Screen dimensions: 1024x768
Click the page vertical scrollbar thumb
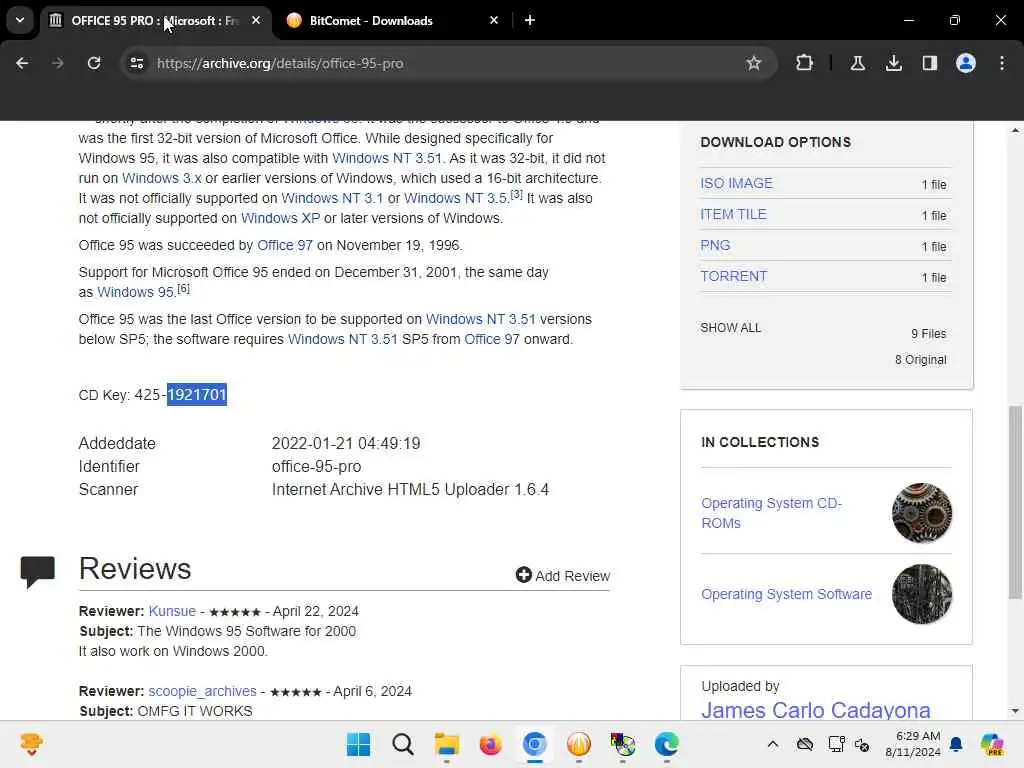coord(1015,502)
